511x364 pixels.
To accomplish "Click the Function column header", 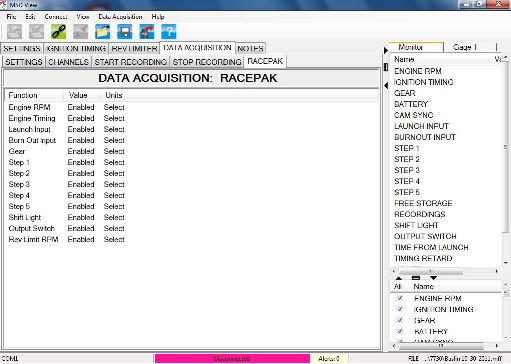I will tap(34, 95).
